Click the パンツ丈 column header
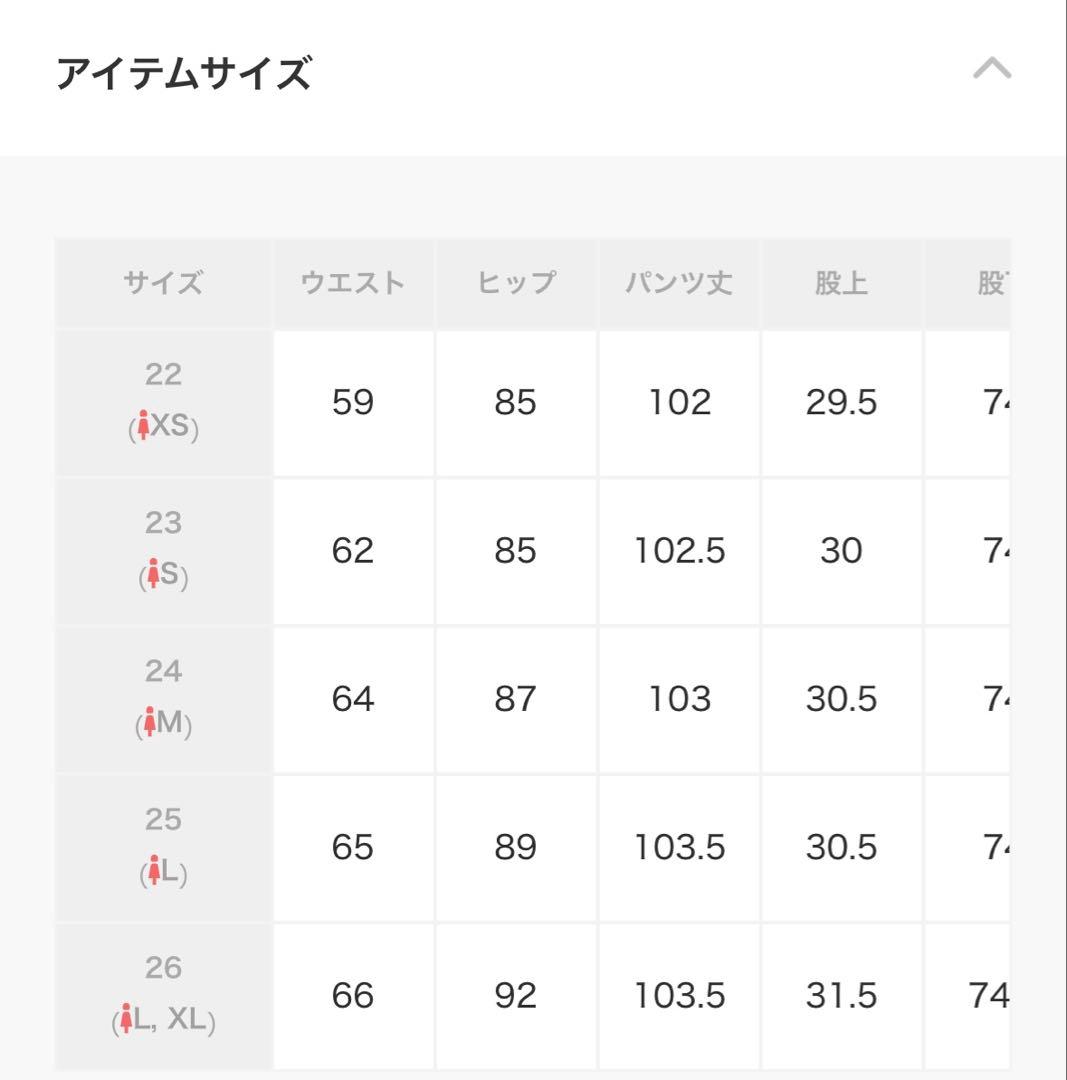Viewport: 1067px width, 1080px height. tap(679, 282)
